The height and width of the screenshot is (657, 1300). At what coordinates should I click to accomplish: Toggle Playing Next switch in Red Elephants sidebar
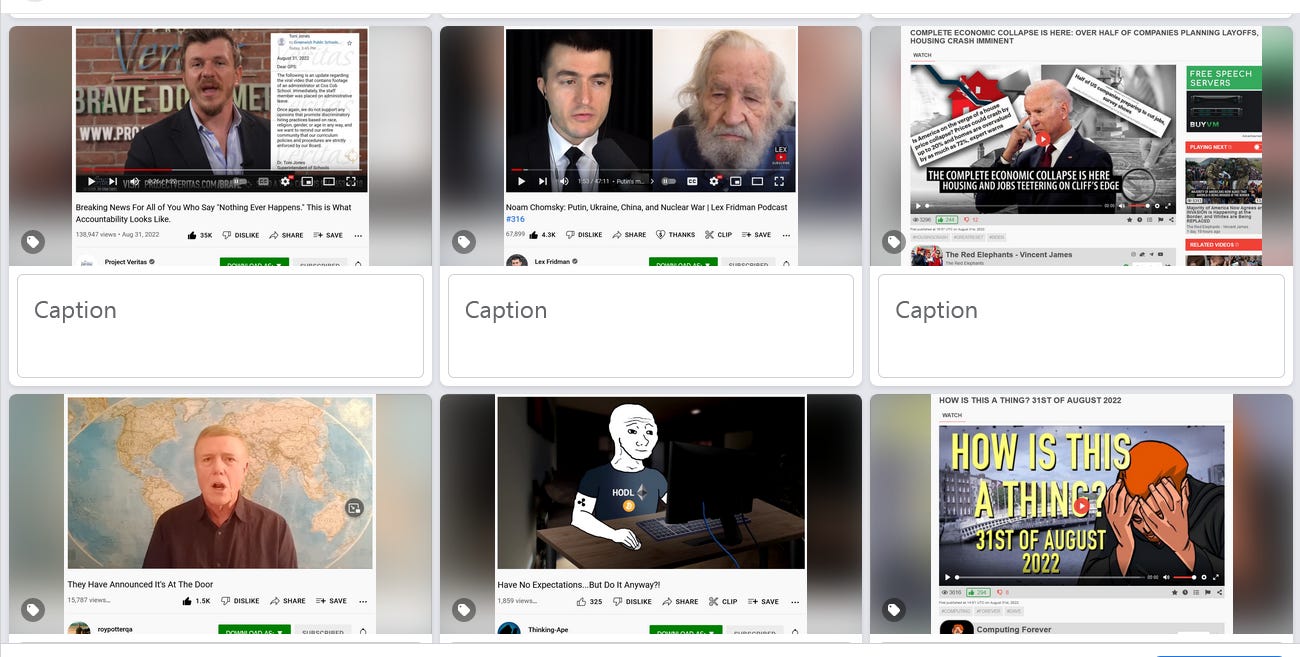coord(1256,147)
